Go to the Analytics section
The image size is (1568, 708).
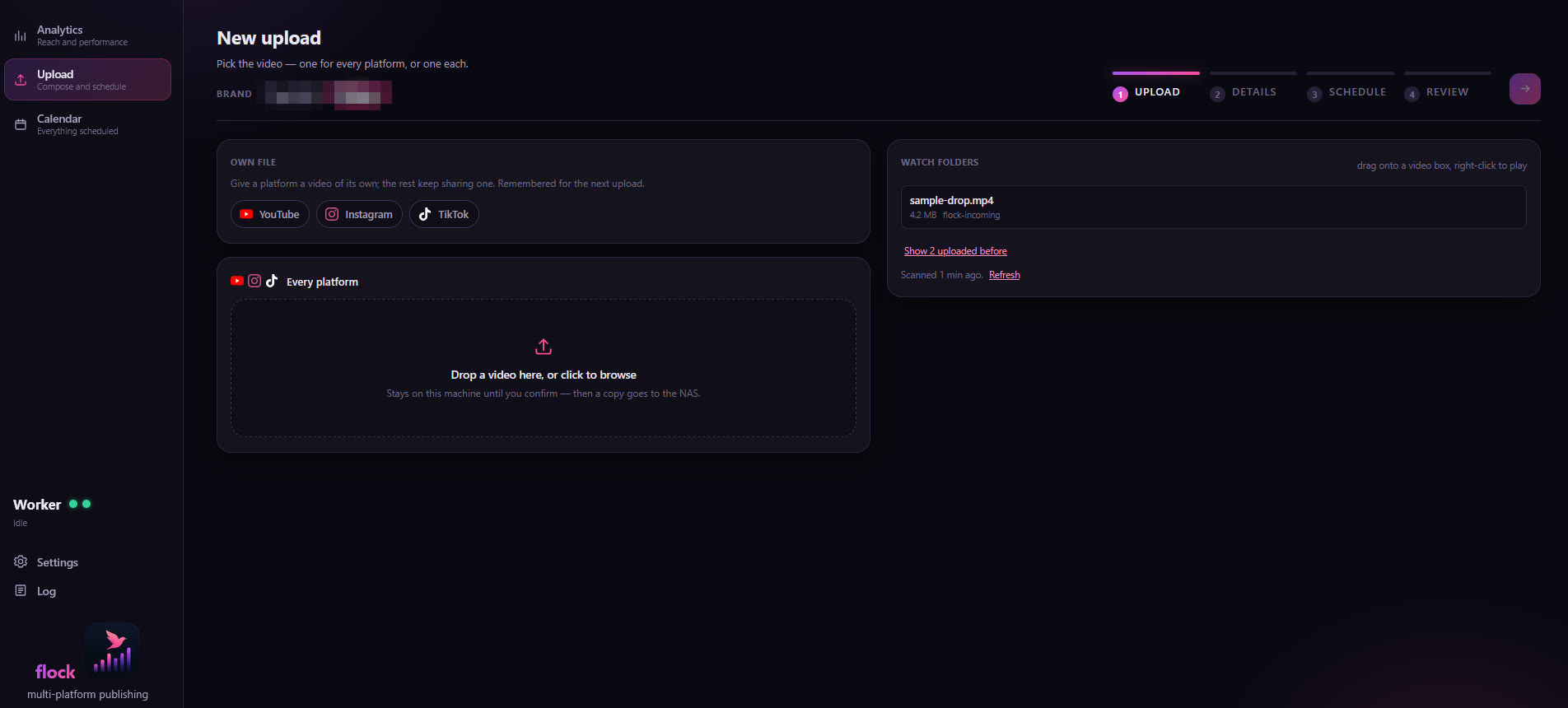pos(87,35)
